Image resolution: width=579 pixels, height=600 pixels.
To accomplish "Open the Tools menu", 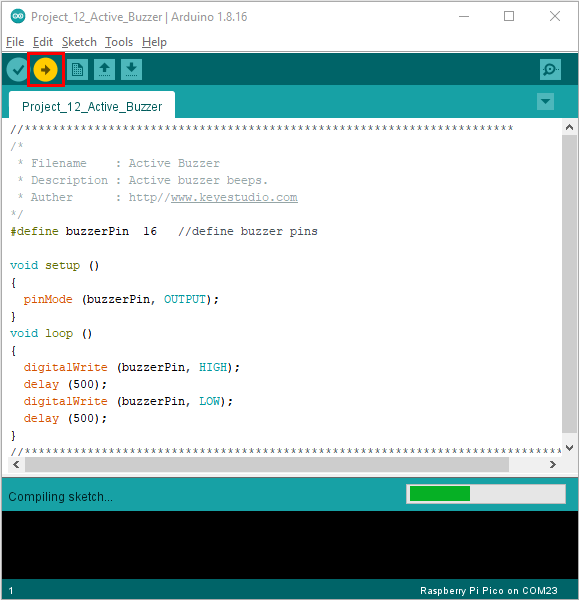I will tap(119, 42).
